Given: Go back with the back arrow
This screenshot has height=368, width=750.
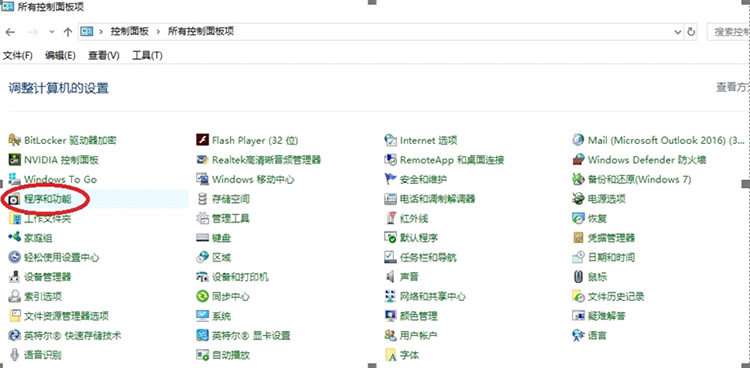Looking at the screenshot, I should (x=10, y=32).
